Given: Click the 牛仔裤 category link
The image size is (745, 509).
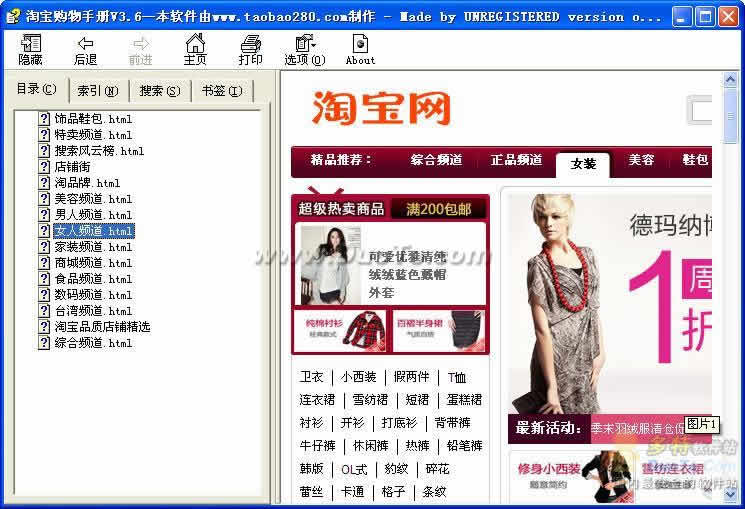Looking at the screenshot, I should click(317, 446).
